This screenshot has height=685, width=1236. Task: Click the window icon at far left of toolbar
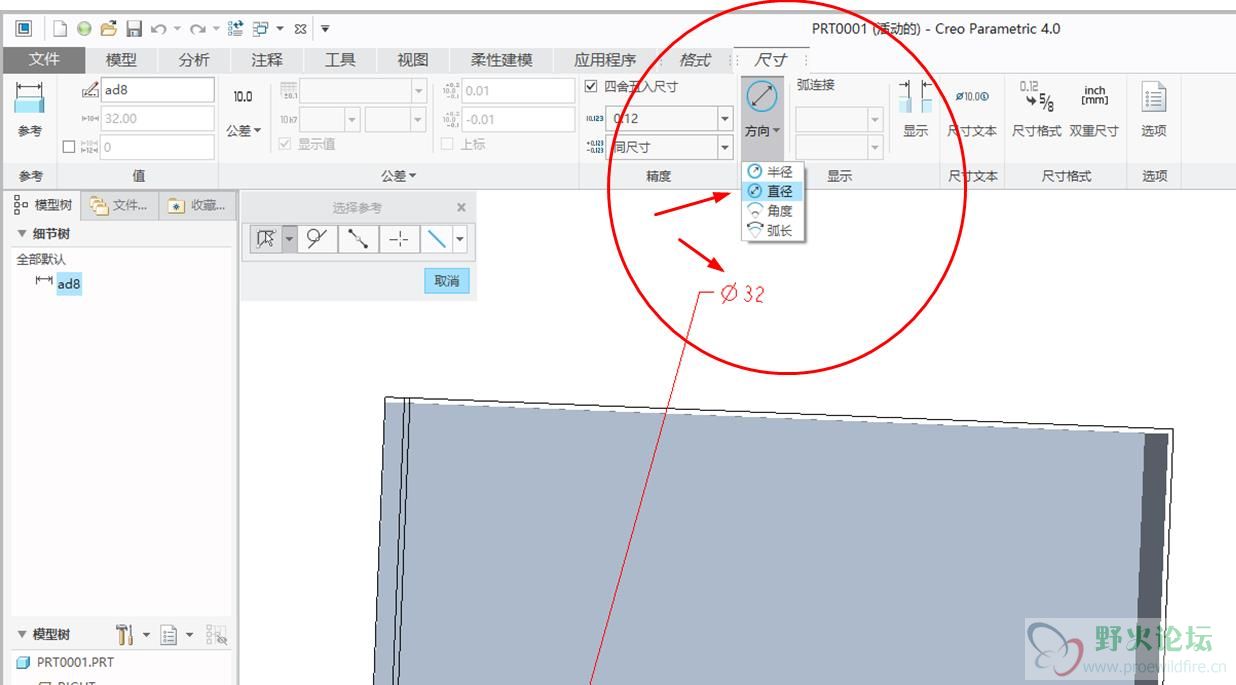coord(24,29)
